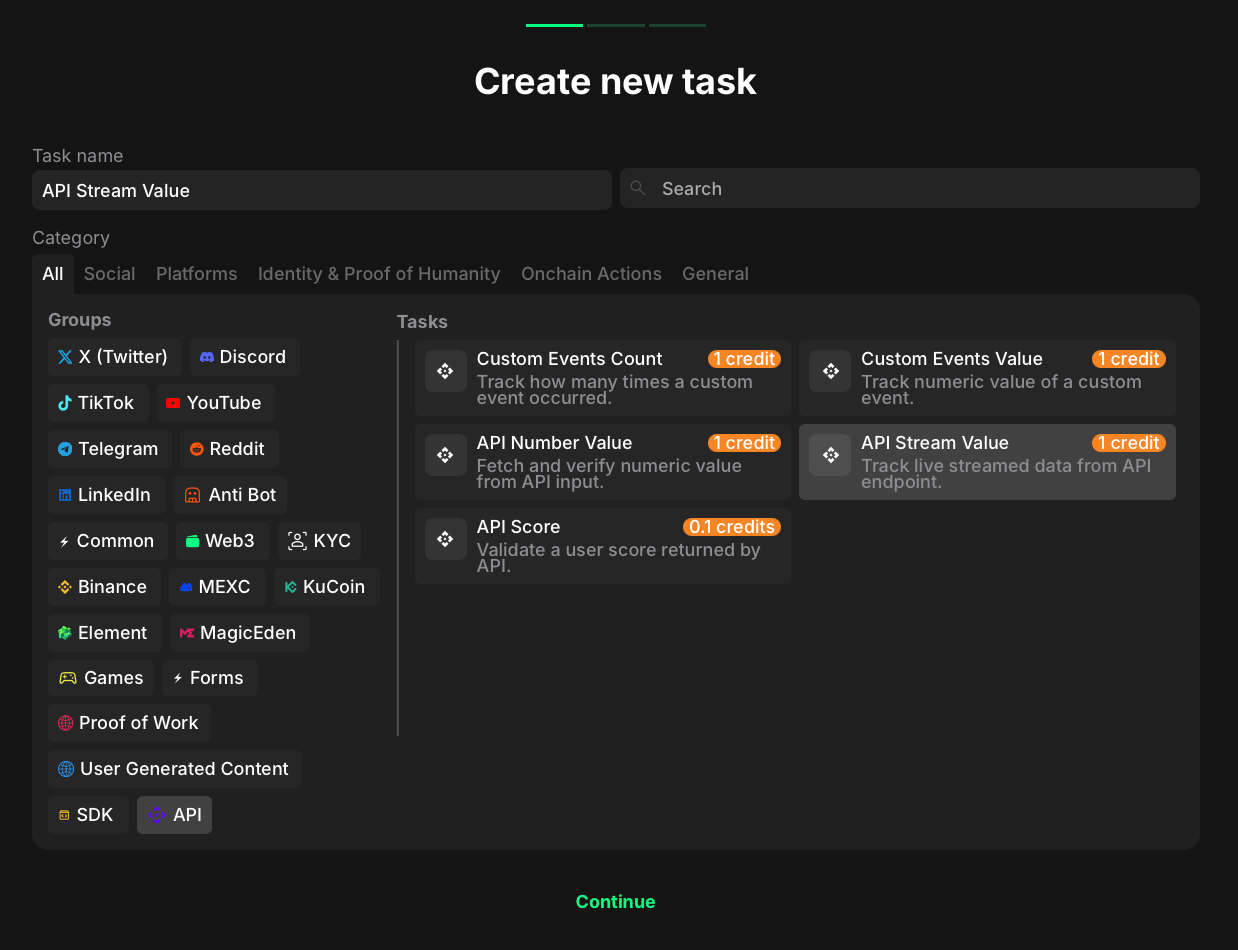Click the Custom Events Value task icon
This screenshot has height=950, width=1238.
(x=830, y=371)
